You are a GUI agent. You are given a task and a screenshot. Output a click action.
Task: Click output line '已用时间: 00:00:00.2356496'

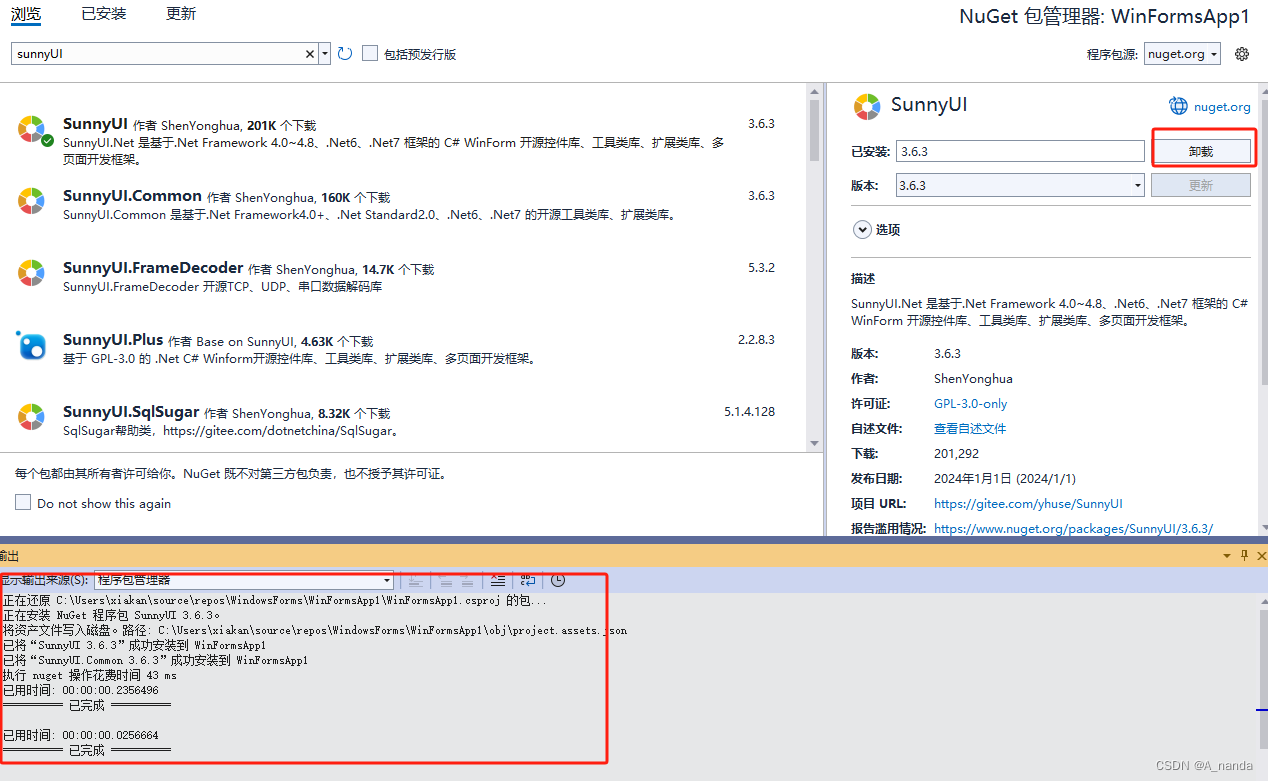80,690
